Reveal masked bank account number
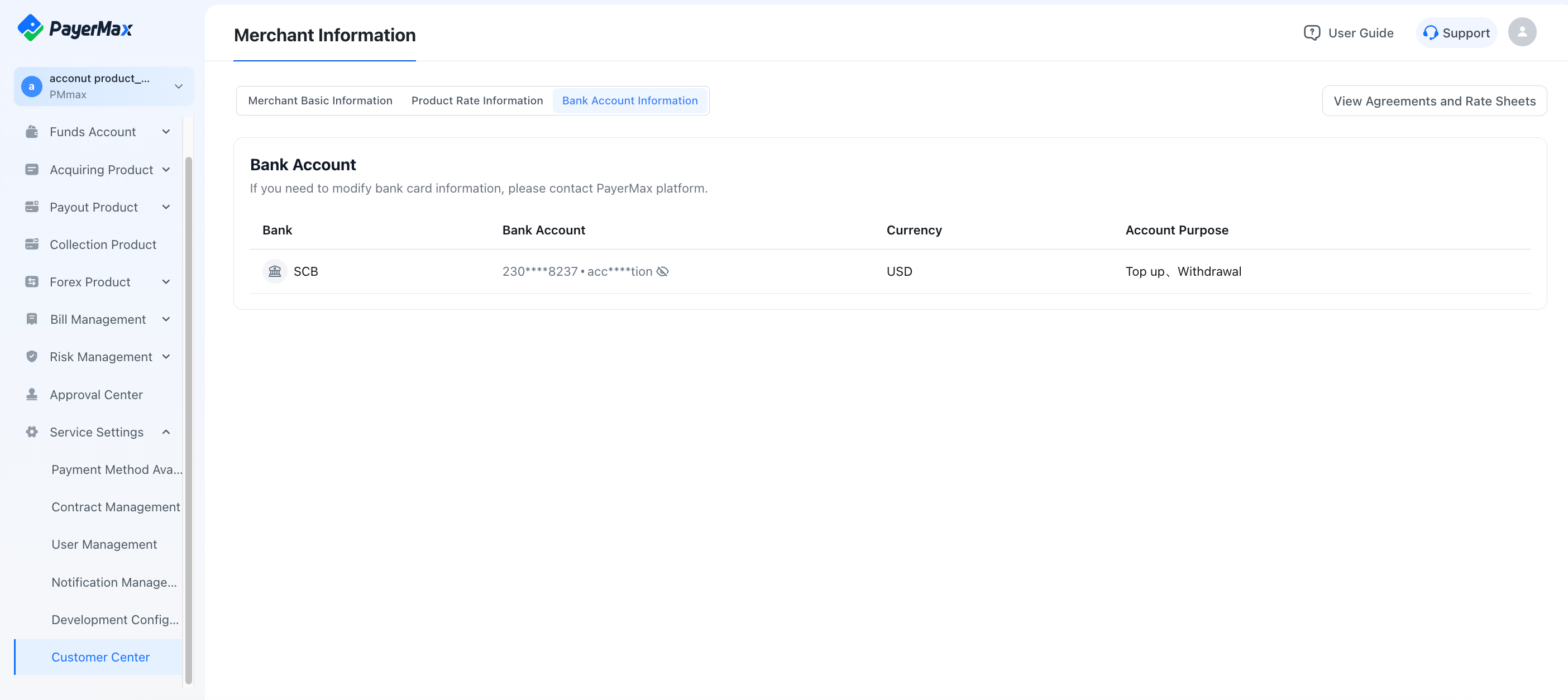 coord(663,271)
